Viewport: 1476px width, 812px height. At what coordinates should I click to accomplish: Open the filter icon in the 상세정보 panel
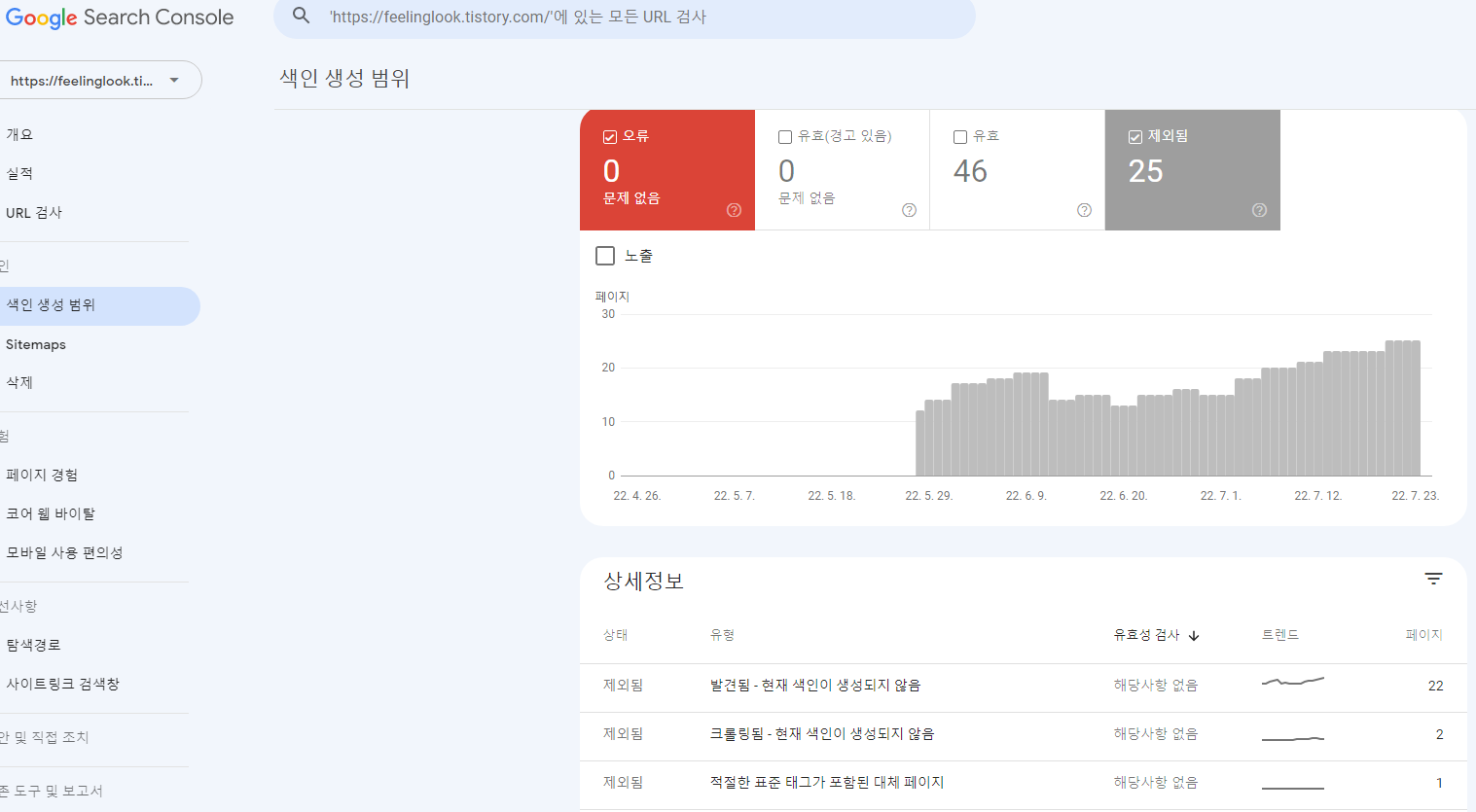pos(1433,578)
